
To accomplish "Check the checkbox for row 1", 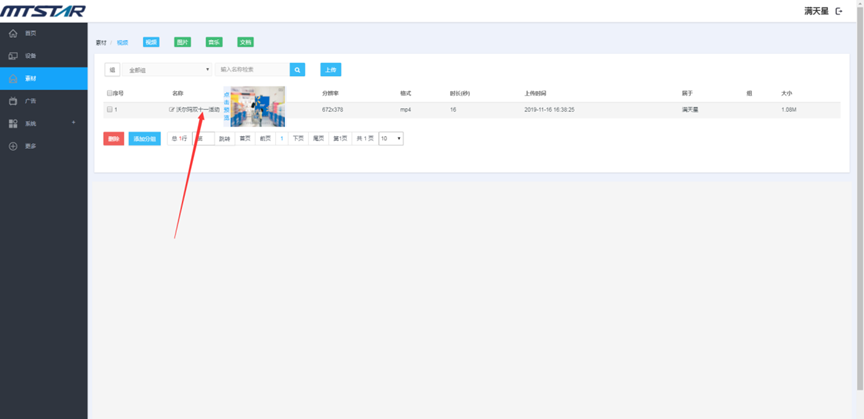I will [110, 109].
